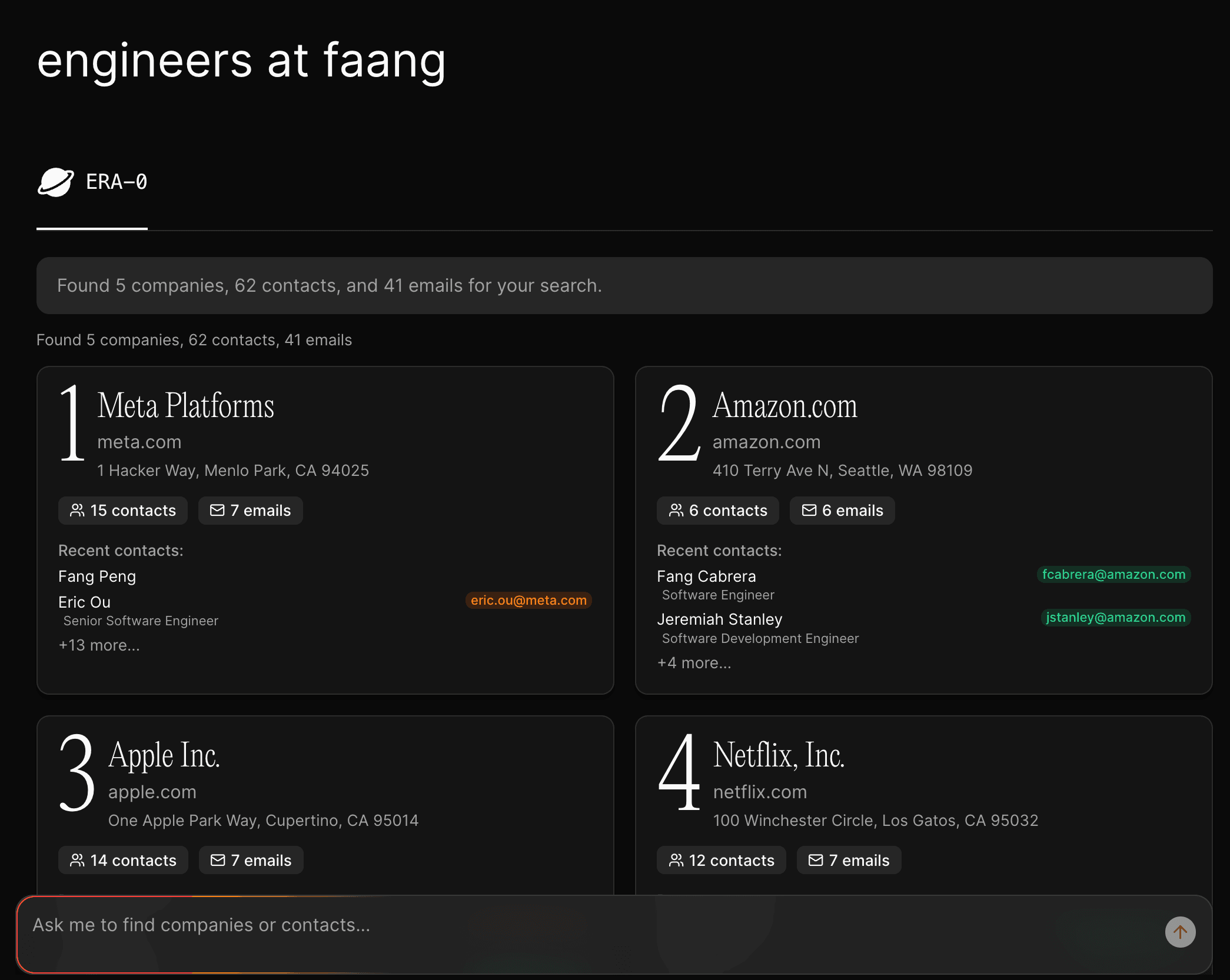Open the netflix.com domain link

tap(760, 792)
